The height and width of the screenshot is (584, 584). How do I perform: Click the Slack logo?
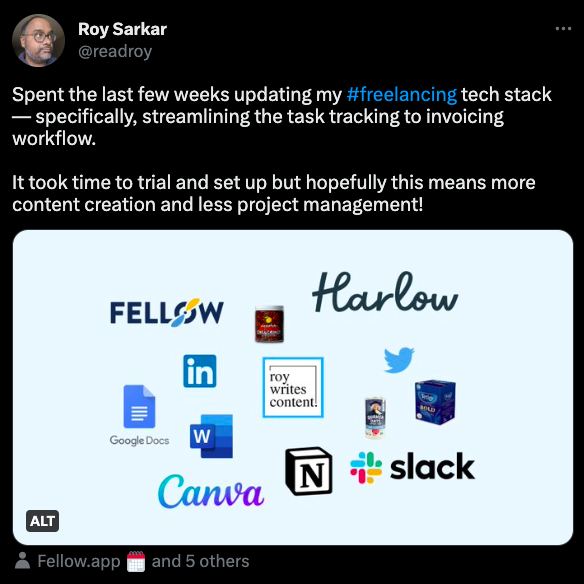point(413,468)
